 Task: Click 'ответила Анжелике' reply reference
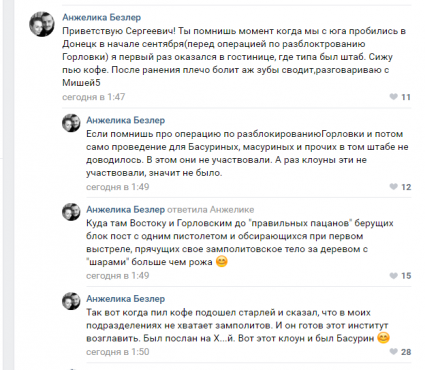(x=210, y=210)
